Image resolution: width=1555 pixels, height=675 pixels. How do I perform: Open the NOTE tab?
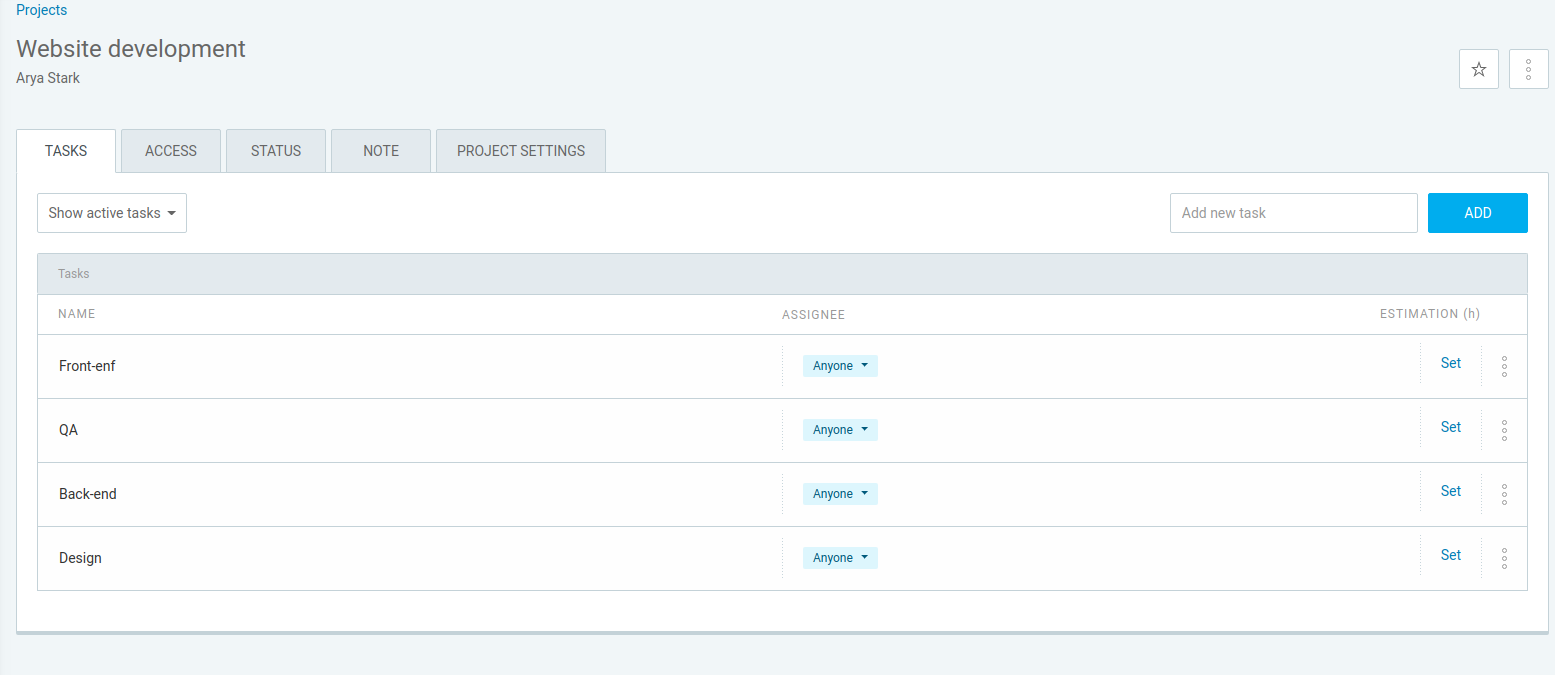coord(381,151)
